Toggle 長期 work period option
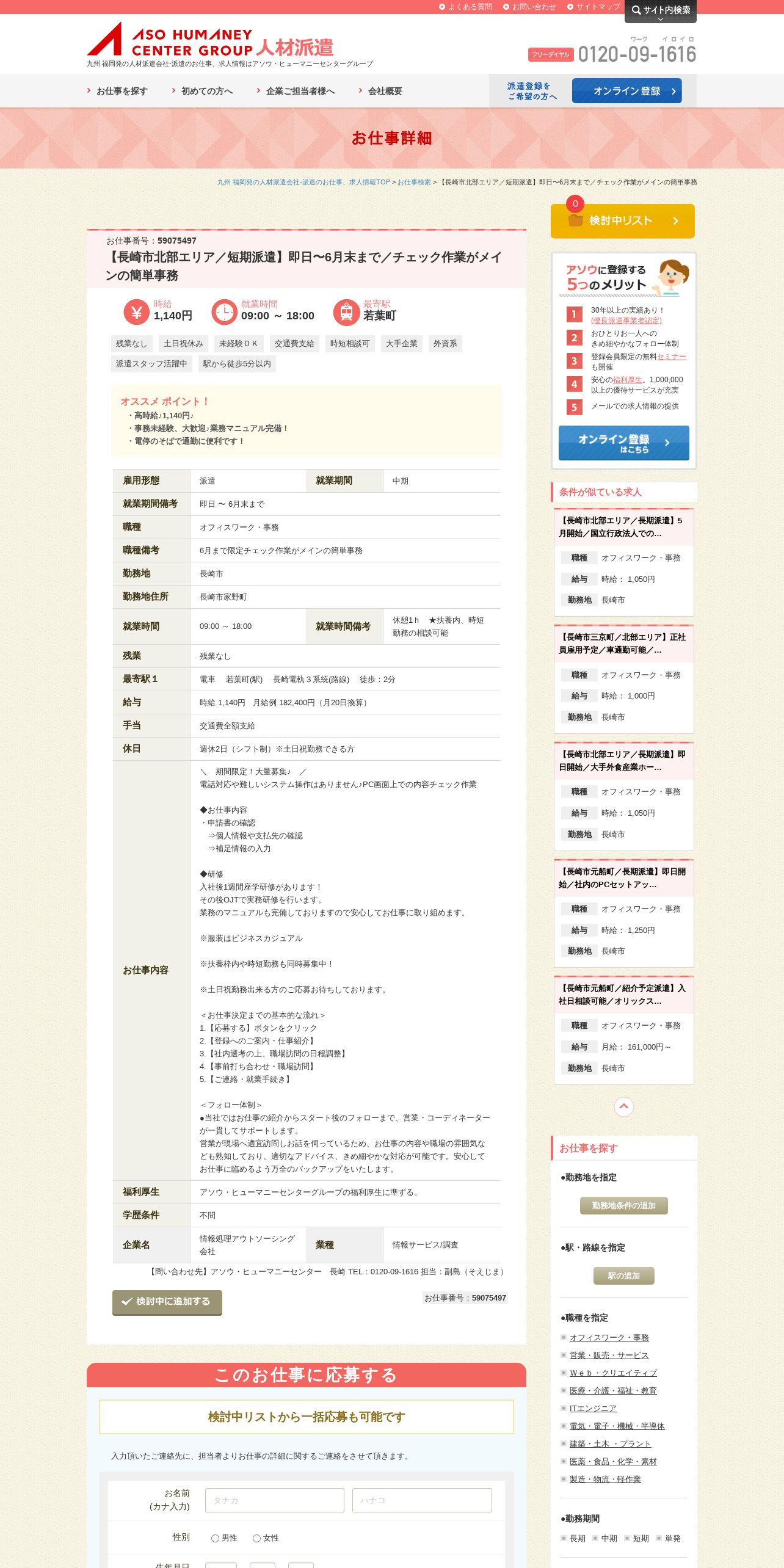 [x=573, y=1539]
